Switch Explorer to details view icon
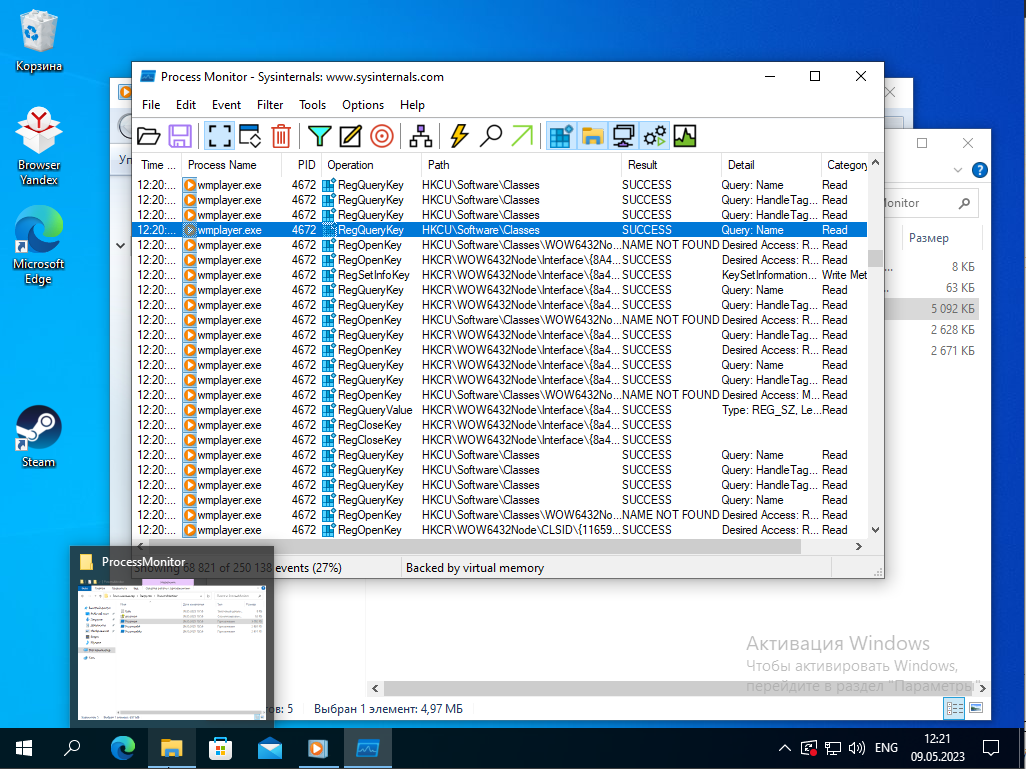The height and width of the screenshot is (769, 1026). coord(955,708)
